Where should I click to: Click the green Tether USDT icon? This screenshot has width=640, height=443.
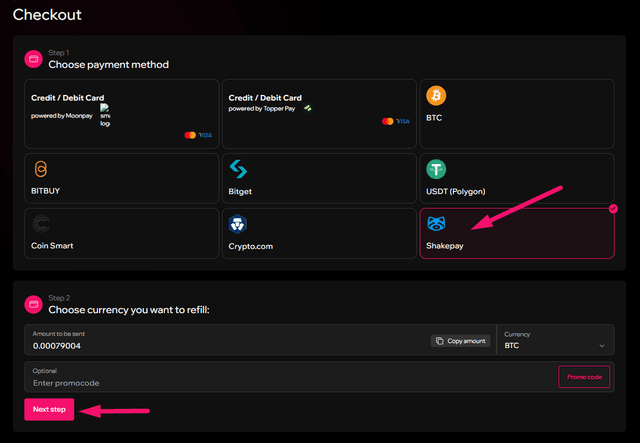click(436, 169)
